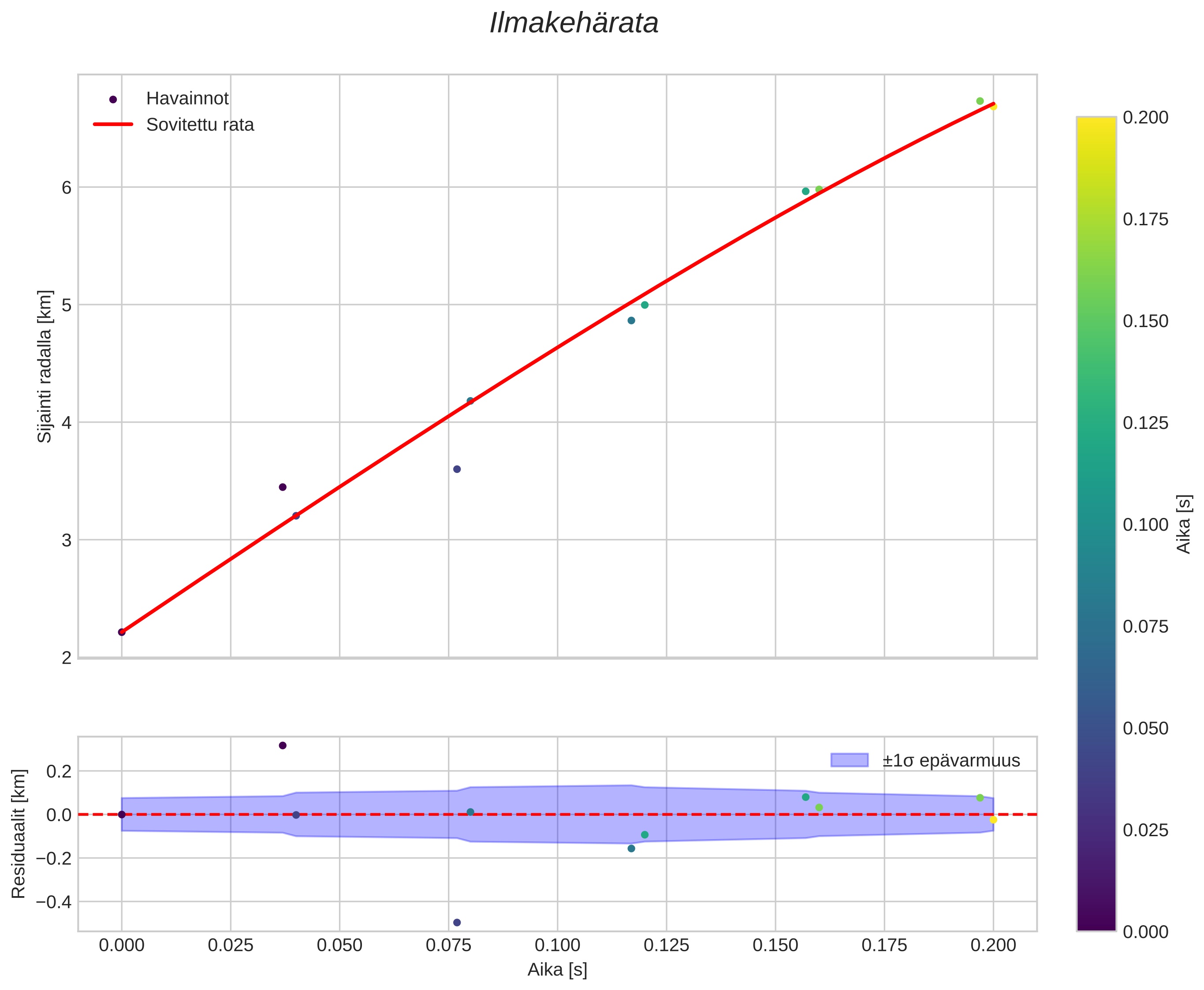Click the red 'Sovitettu rata' legend line

(x=113, y=124)
